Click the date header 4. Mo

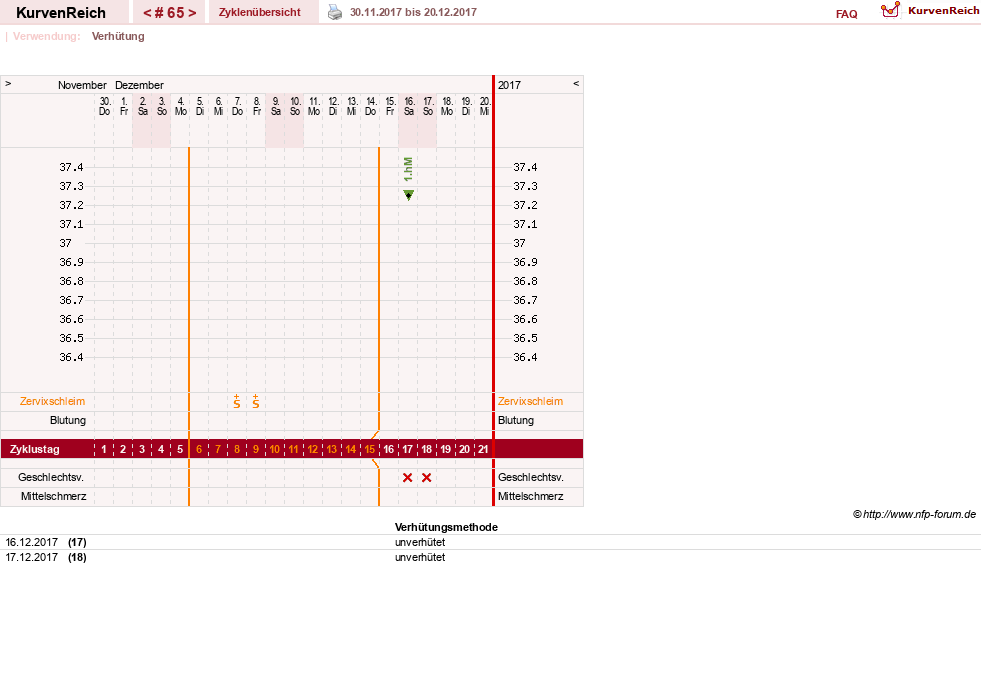tap(181, 106)
